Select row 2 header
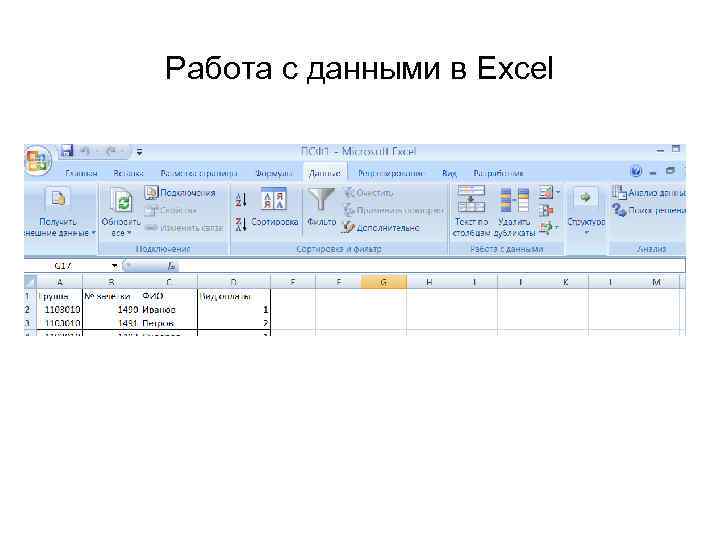 [x=28, y=310]
